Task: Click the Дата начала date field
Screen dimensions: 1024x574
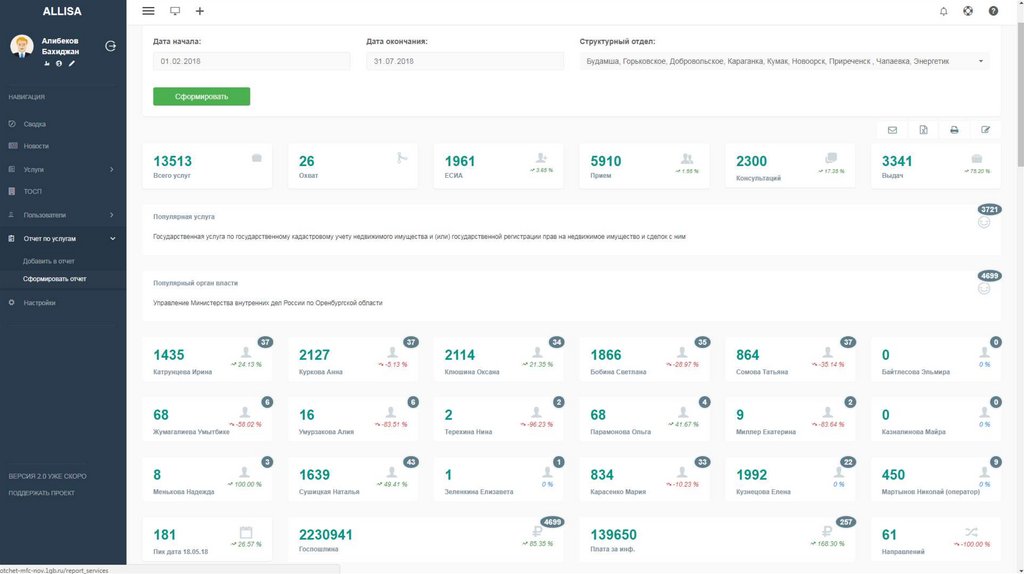Action: coord(251,61)
